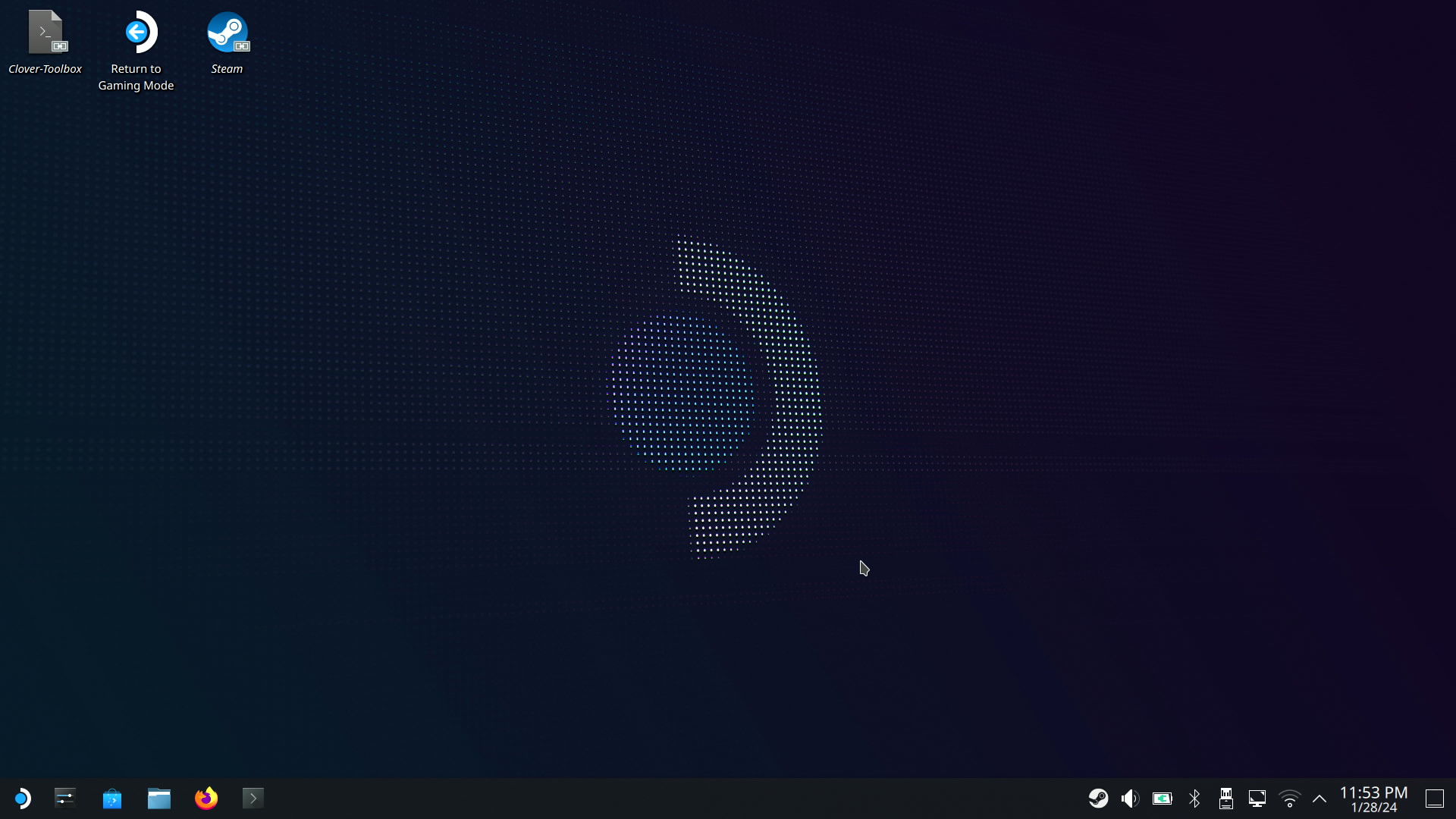Open display configuration tray applet
The height and width of the screenshot is (819, 1456).
tap(1257, 799)
